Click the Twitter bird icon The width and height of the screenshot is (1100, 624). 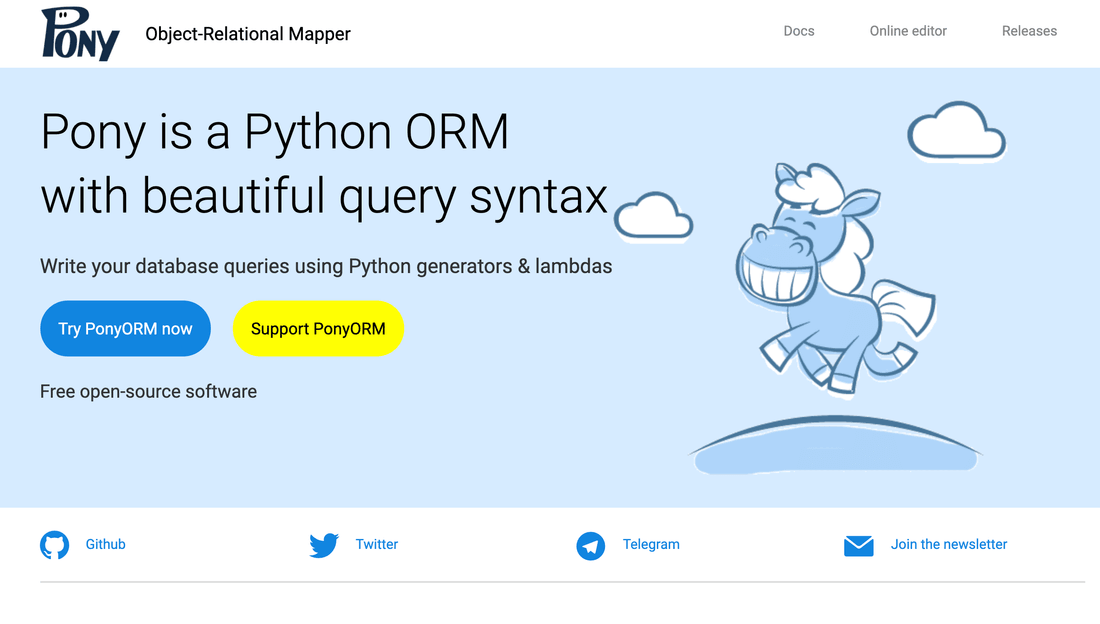(x=324, y=545)
